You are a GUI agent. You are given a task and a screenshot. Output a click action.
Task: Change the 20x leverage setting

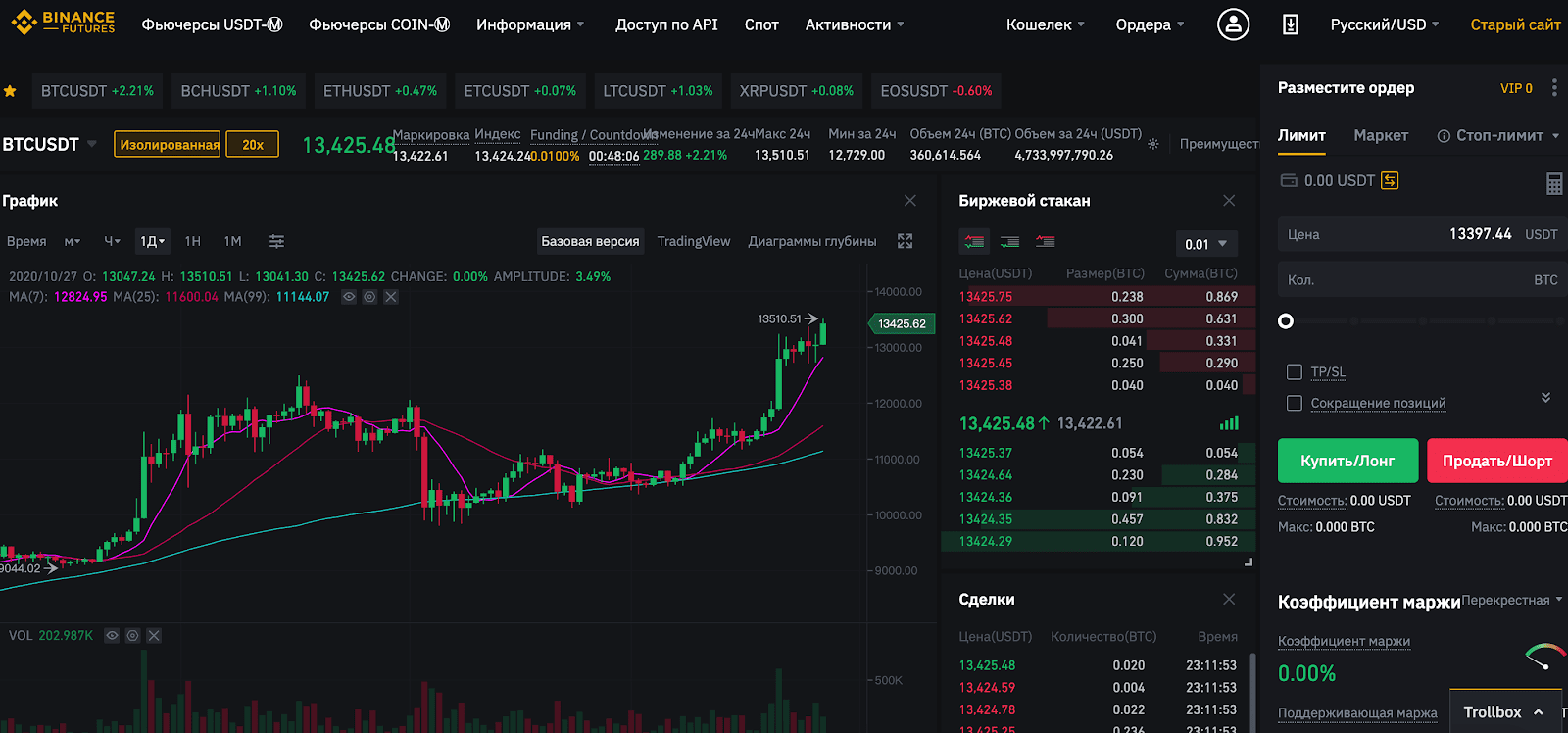253,144
